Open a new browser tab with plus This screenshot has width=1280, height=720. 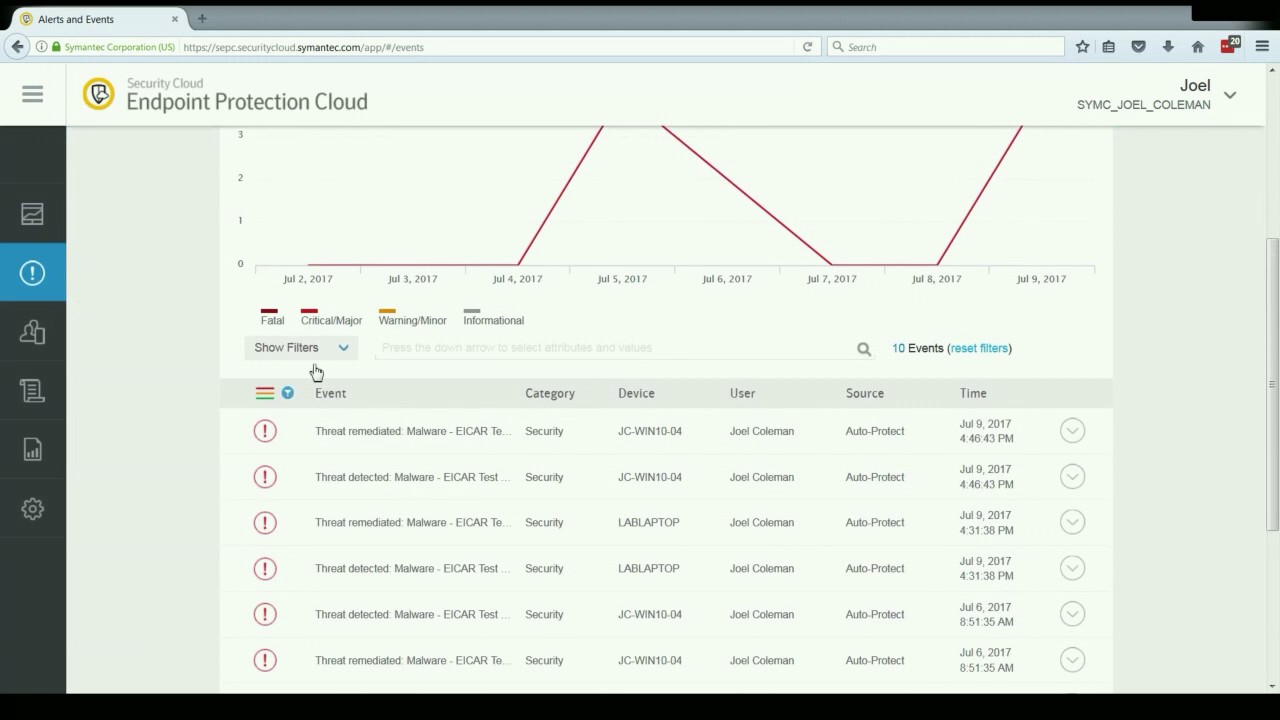pos(202,19)
